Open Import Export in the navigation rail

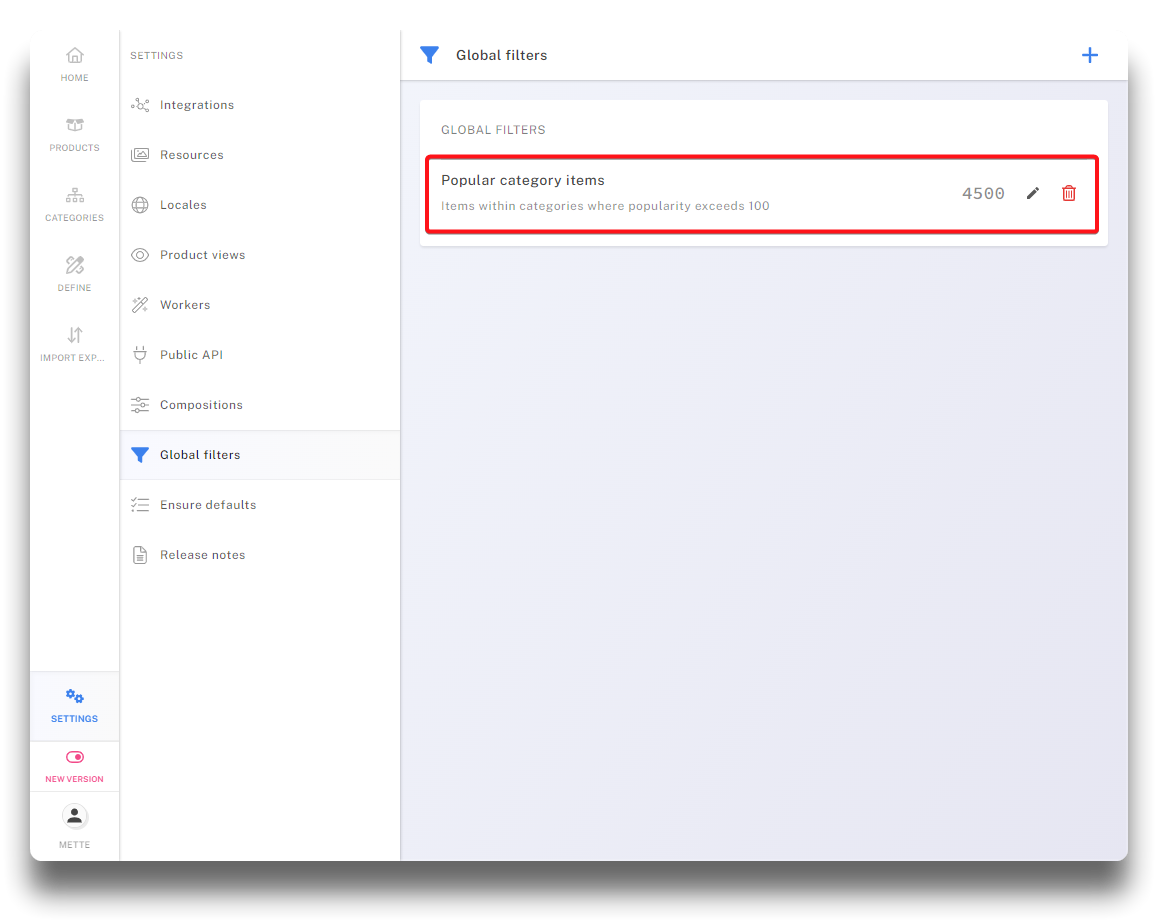point(75,344)
